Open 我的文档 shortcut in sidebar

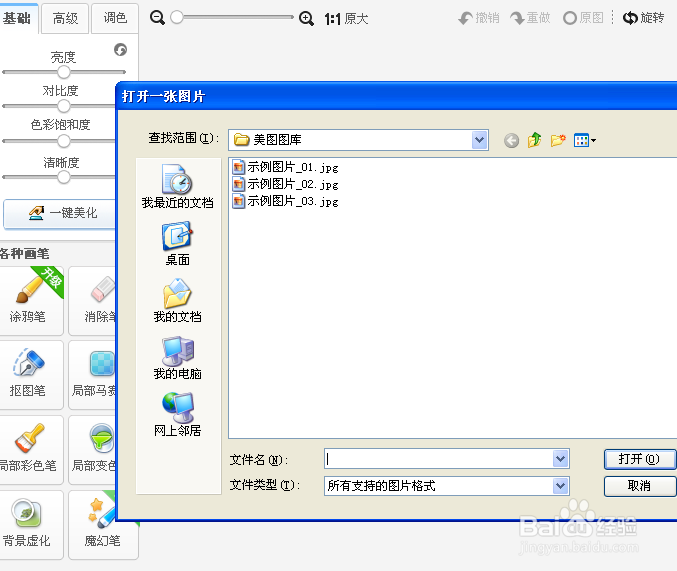pyautogui.click(x=177, y=301)
